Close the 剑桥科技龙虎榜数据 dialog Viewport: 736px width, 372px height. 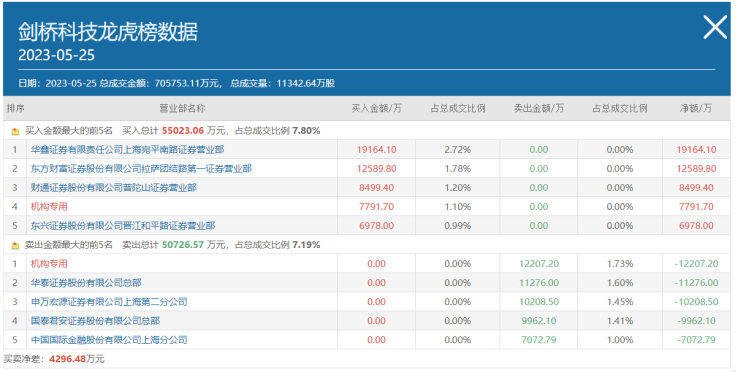[x=715, y=27]
